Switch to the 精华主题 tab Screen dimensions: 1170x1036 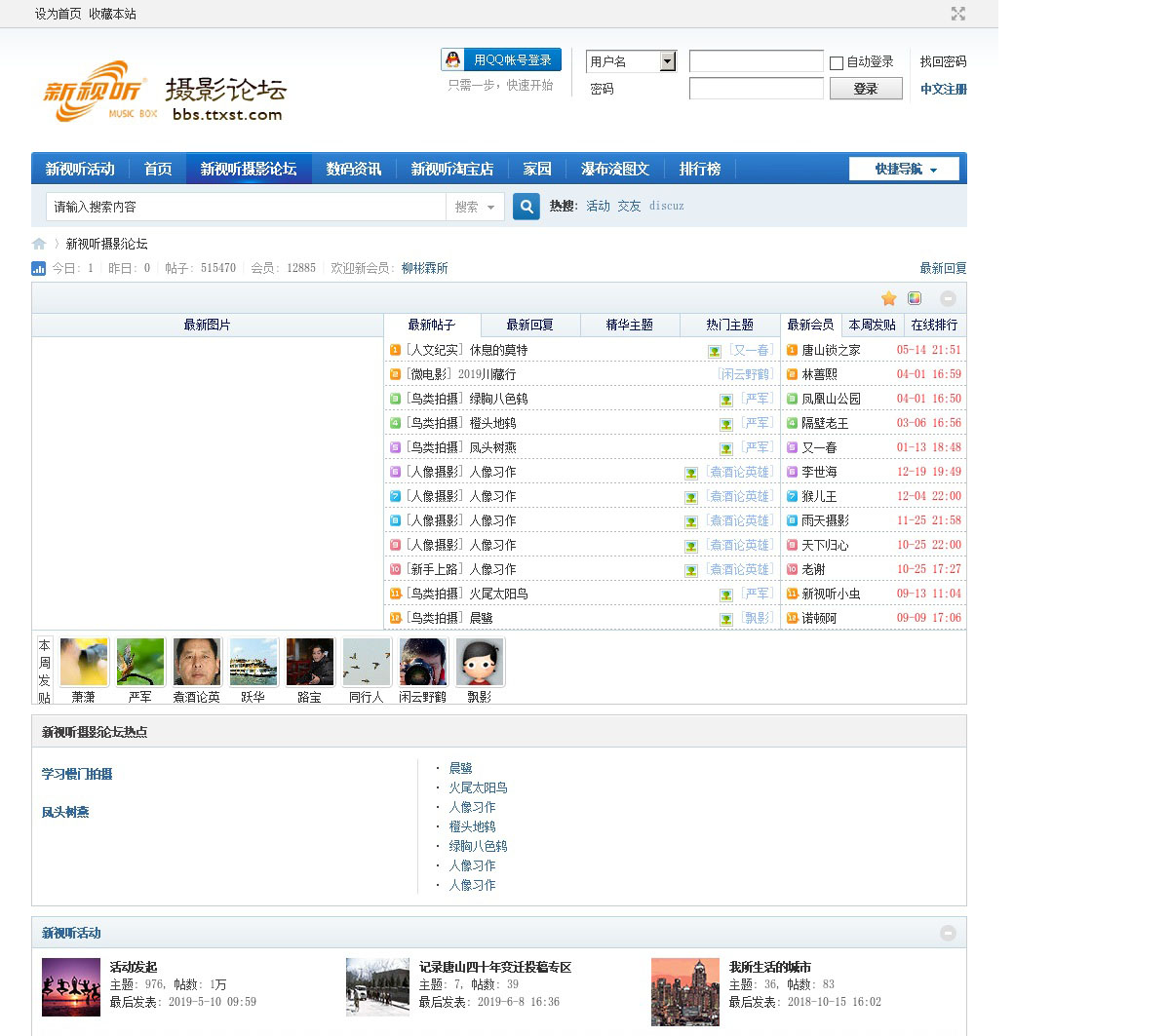tap(629, 325)
